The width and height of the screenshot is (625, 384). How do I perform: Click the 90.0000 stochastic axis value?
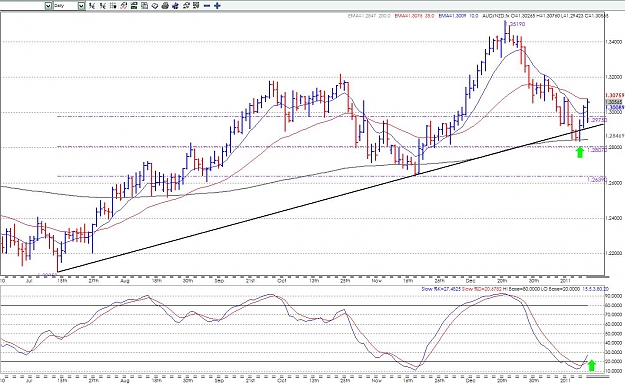coord(614,296)
